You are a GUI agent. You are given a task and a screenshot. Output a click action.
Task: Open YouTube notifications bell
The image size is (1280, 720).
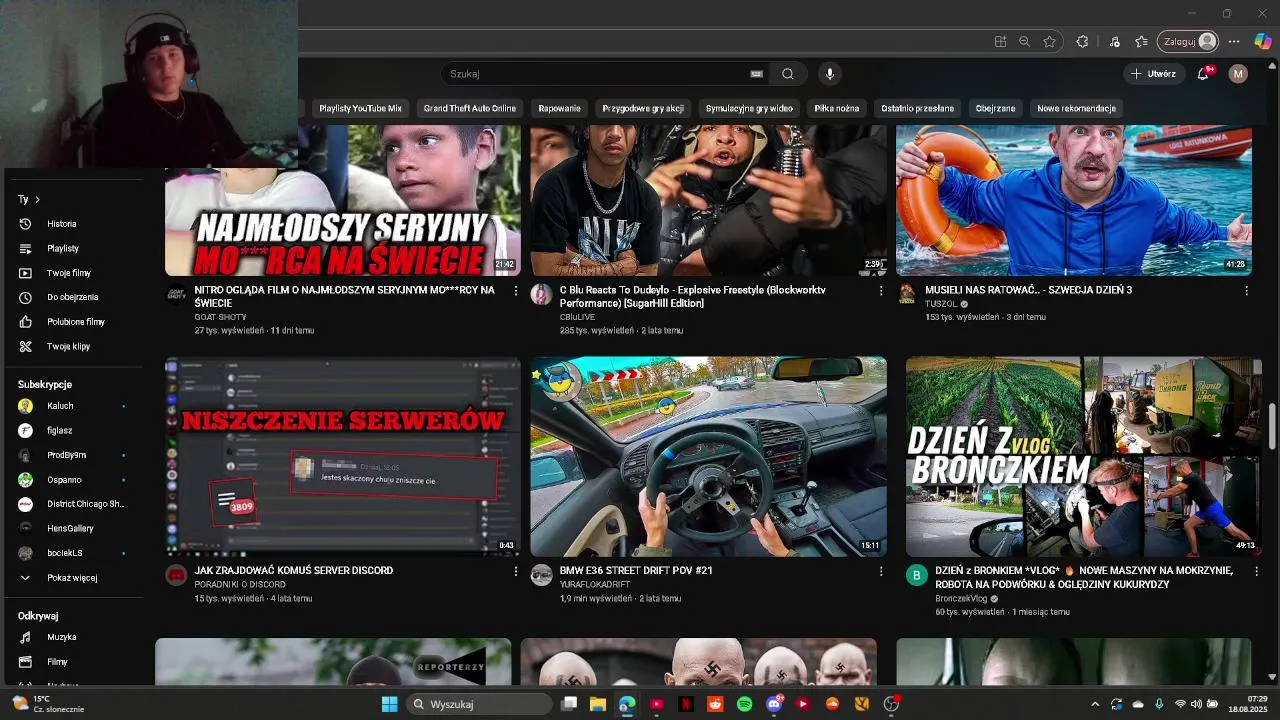pyautogui.click(x=1204, y=74)
